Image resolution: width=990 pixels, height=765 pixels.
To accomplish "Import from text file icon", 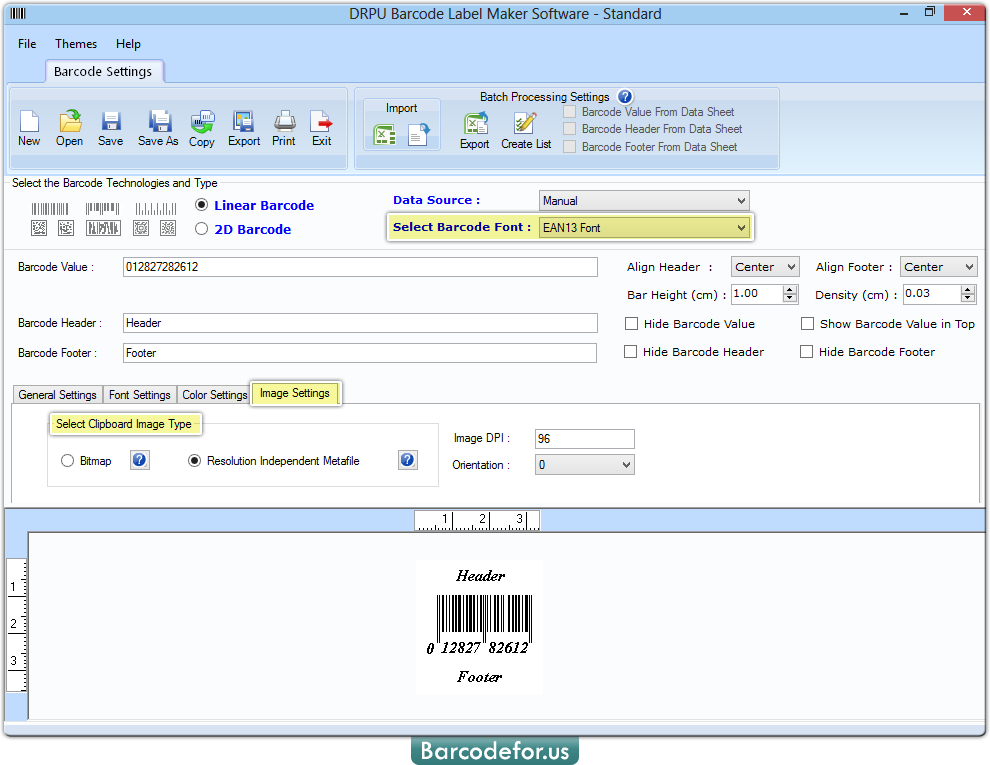I will [x=418, y=134].
